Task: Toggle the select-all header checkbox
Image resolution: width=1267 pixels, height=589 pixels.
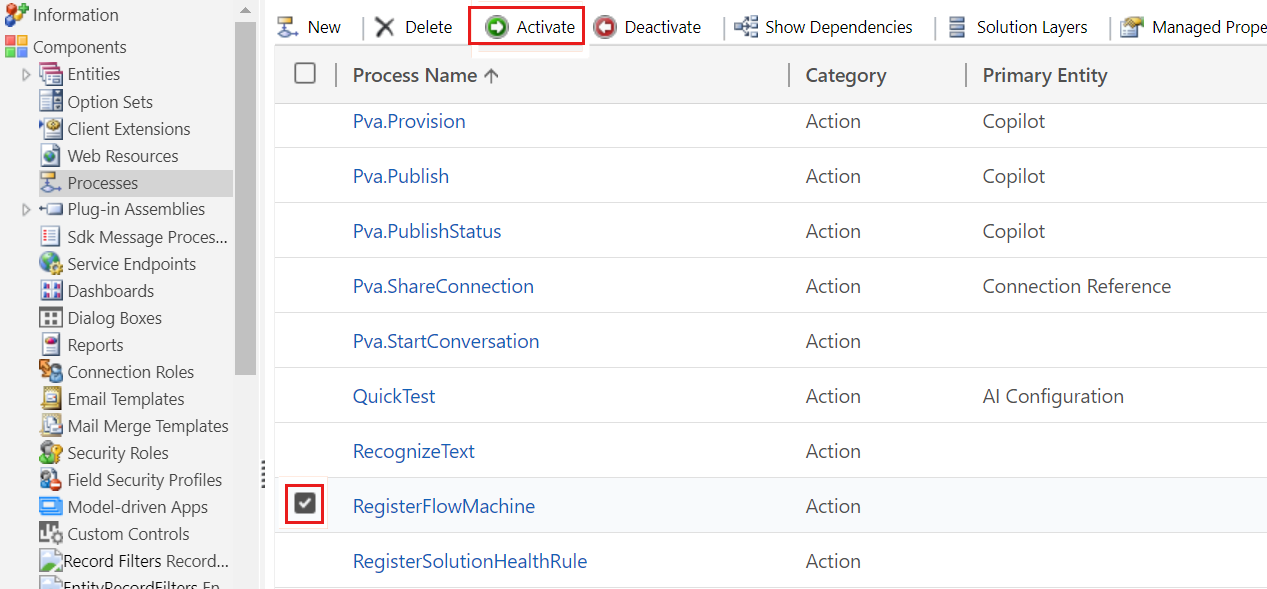Action: tap(305, 73)
